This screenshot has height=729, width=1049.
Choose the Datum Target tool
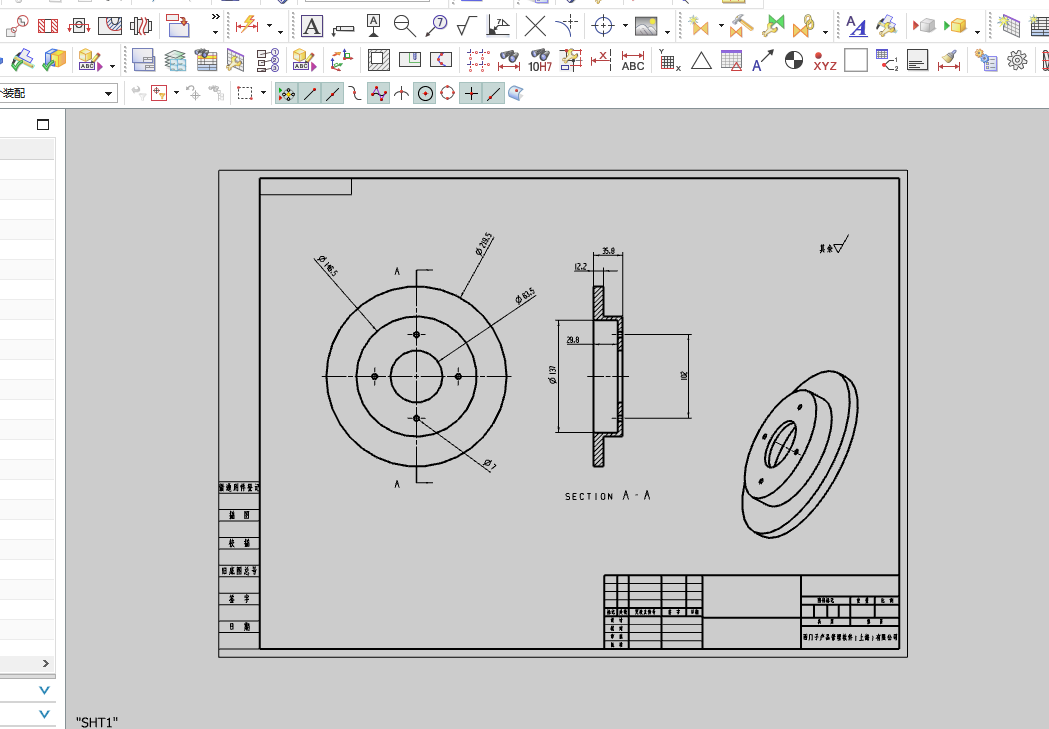pos(405,26)
